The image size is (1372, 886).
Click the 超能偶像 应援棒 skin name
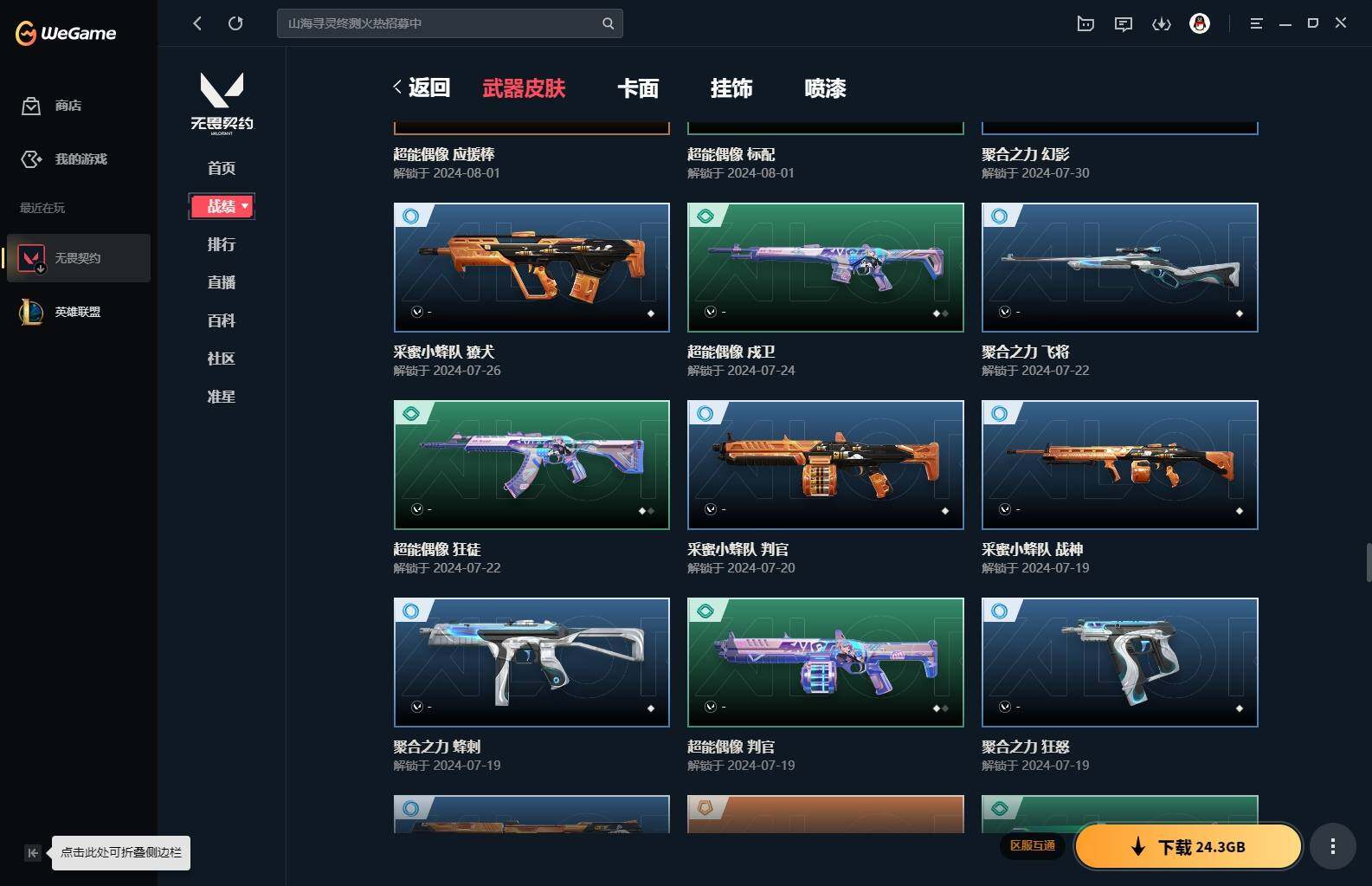(444, 154)
